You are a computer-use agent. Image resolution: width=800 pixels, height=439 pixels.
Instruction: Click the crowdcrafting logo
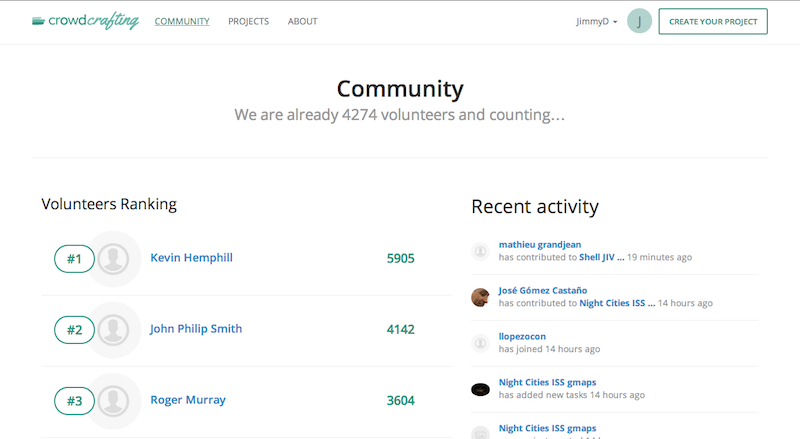85,21
